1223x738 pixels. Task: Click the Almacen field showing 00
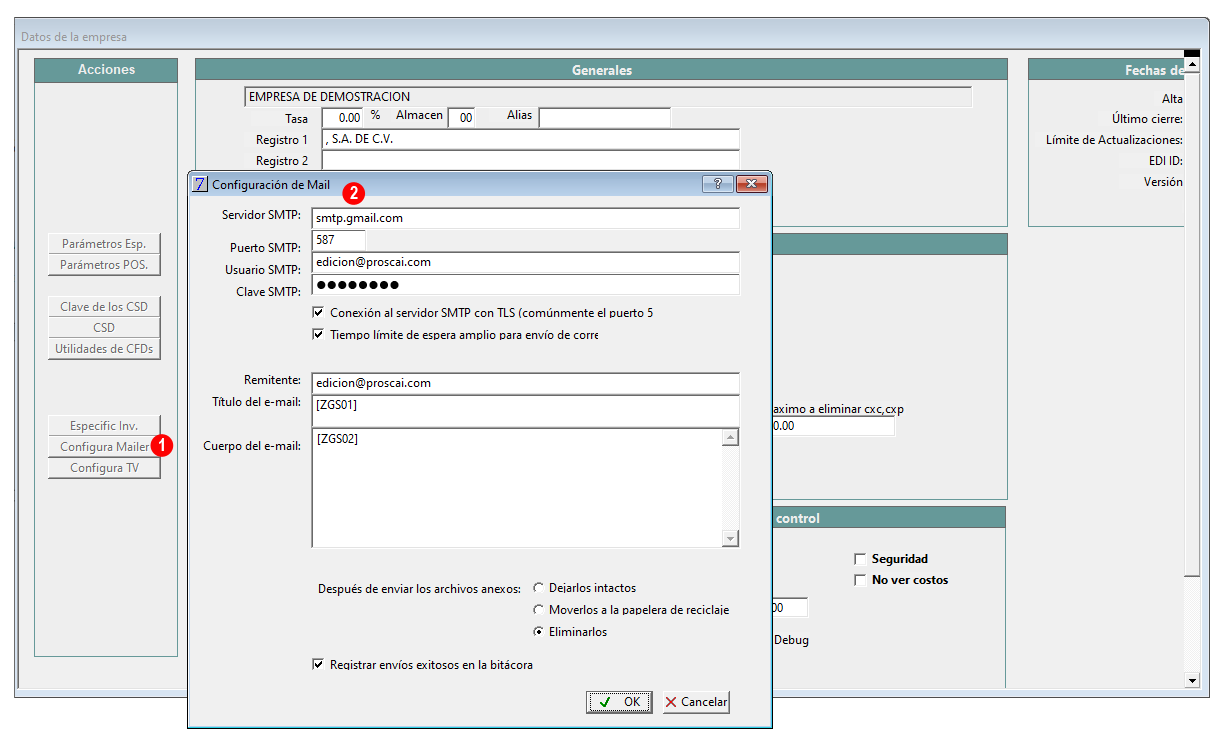463,118
